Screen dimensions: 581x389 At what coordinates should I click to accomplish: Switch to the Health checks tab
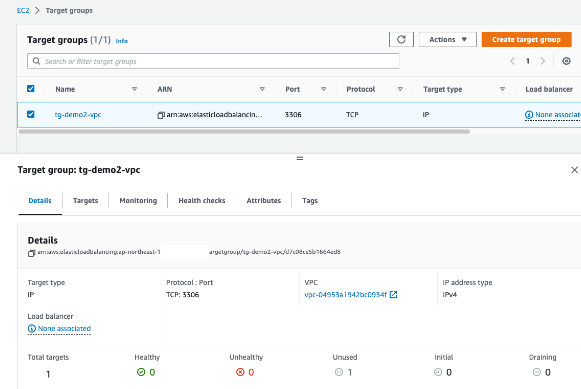(202, 200)
